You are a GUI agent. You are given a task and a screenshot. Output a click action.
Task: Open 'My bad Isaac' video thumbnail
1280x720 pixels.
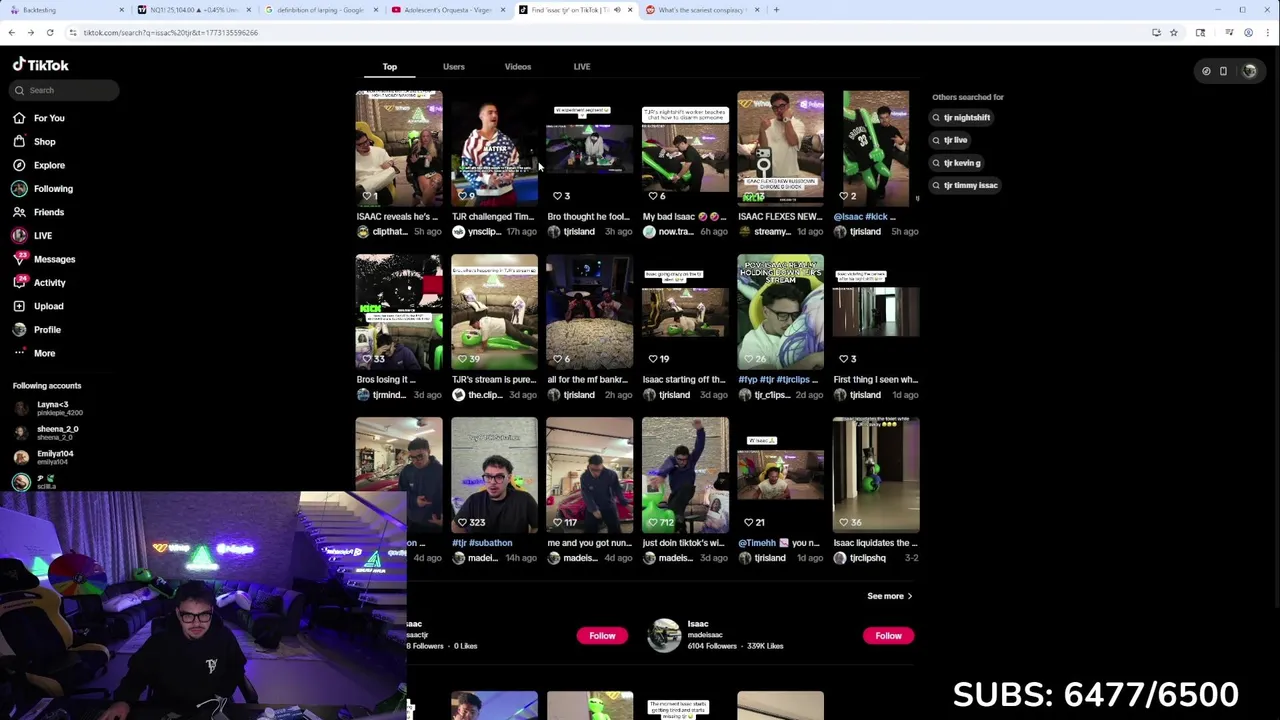coord(685,149)
